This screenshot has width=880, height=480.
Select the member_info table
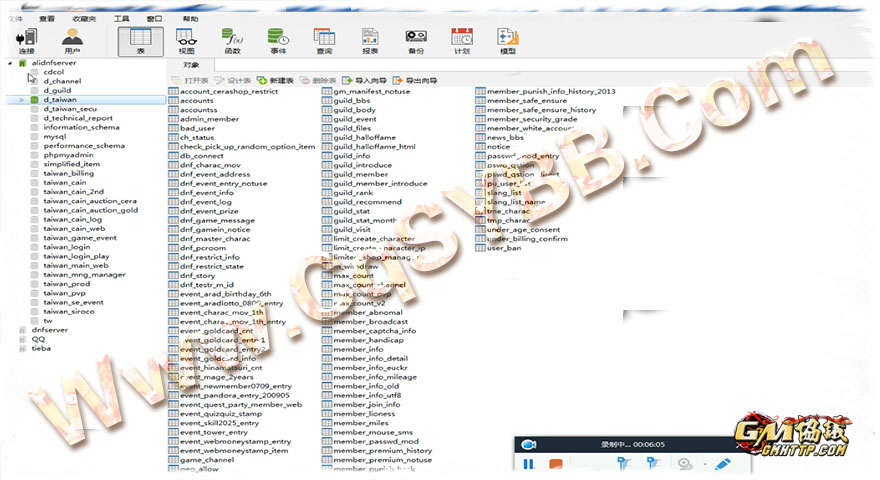(x=359, y=349)
